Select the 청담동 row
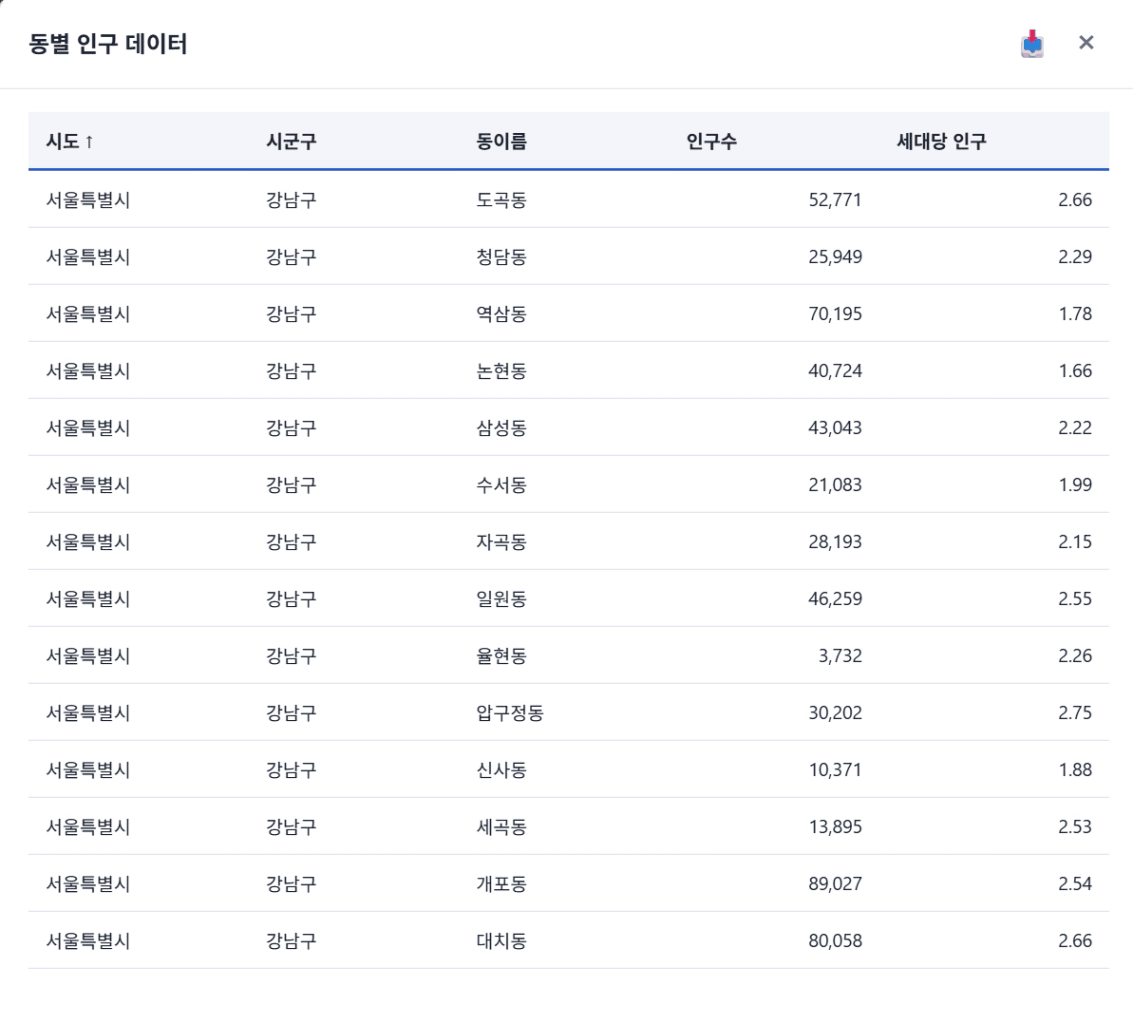The image size is (1133, 1025). 502,257
